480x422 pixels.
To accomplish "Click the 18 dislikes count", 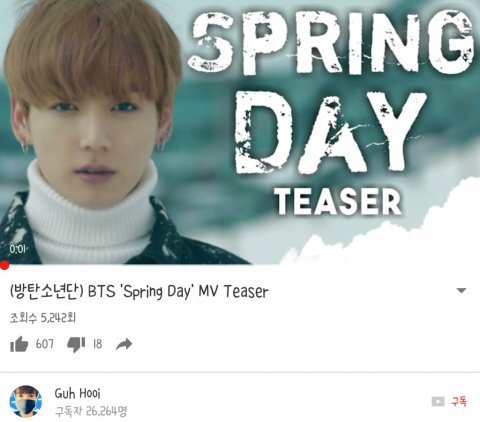I will [97, 344].
